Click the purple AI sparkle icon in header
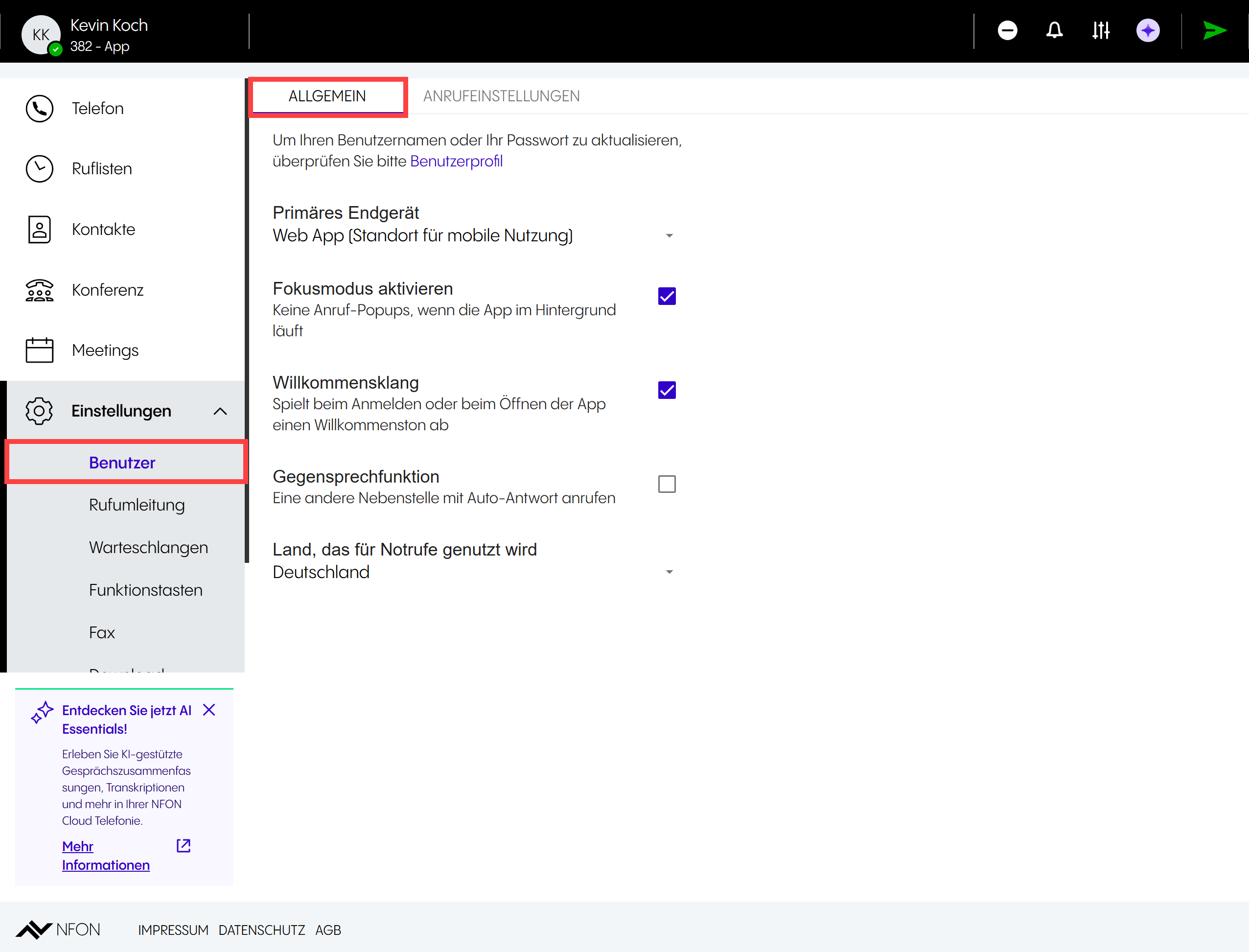This screenshot has width=1249, height=952. pyautogui.click(x=1148, y=31)
